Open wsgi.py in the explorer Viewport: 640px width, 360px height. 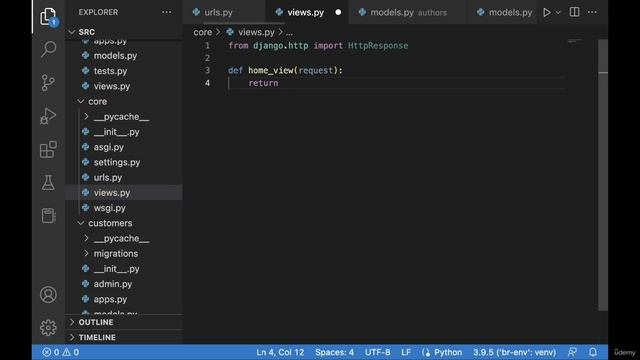(x=109, y=208)
